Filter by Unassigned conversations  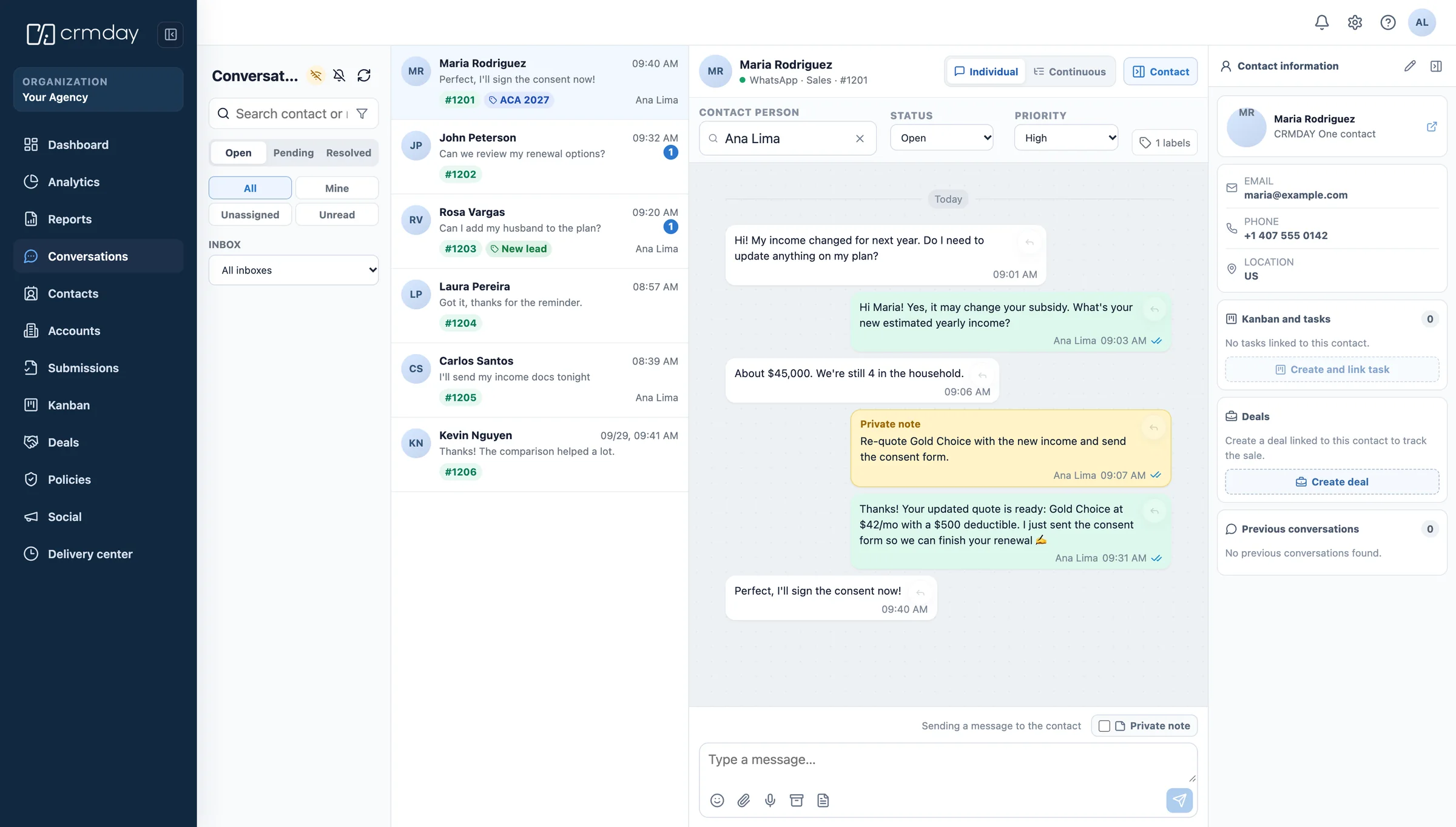pyautogui.click(x=250, y=215)
